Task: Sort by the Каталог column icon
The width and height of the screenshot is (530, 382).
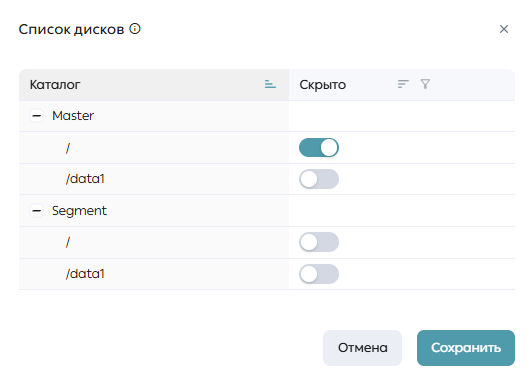Action: (270, 84)
